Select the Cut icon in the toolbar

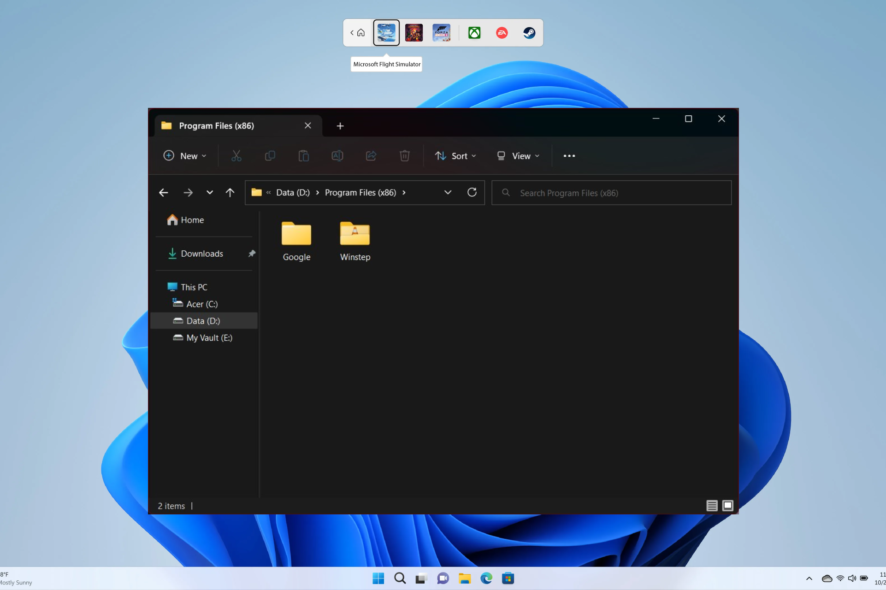(236, 156)
